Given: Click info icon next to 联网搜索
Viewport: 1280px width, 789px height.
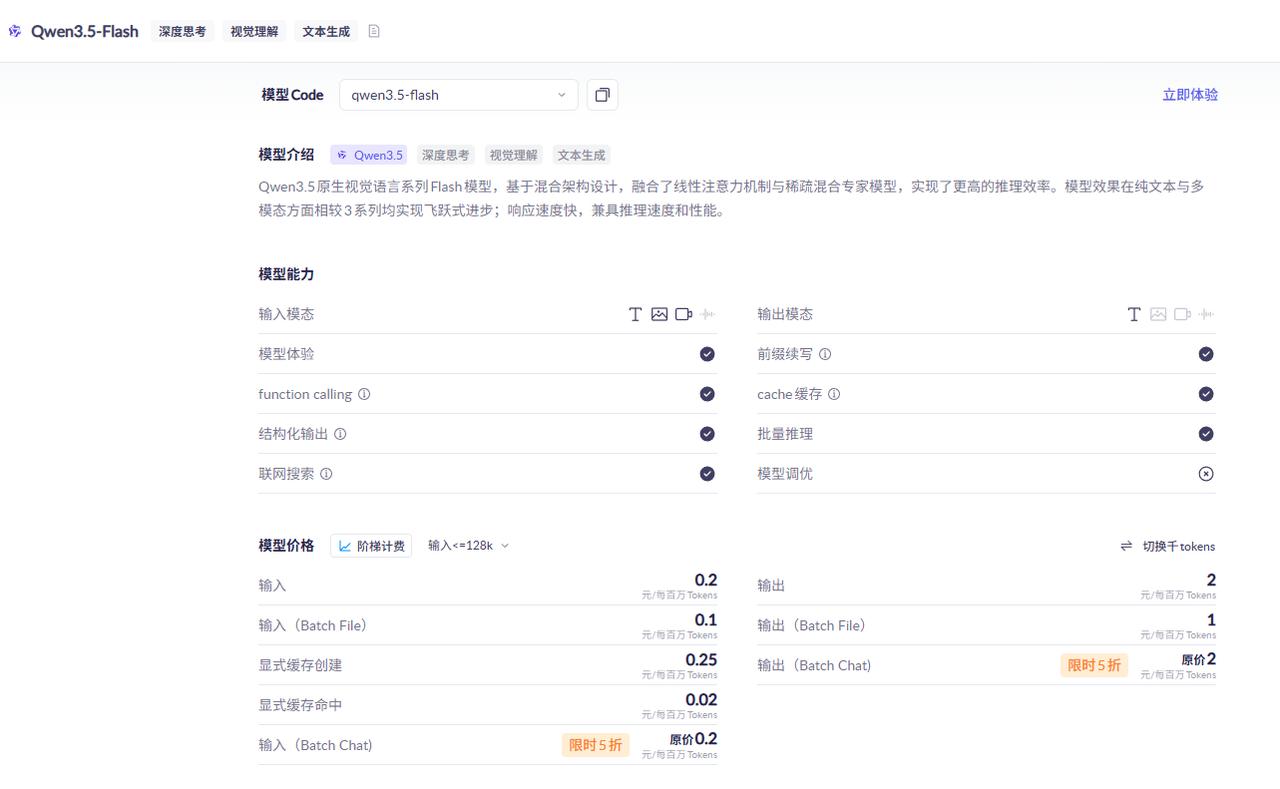Looking at the screenshot, I should click(x=326, y=474).
